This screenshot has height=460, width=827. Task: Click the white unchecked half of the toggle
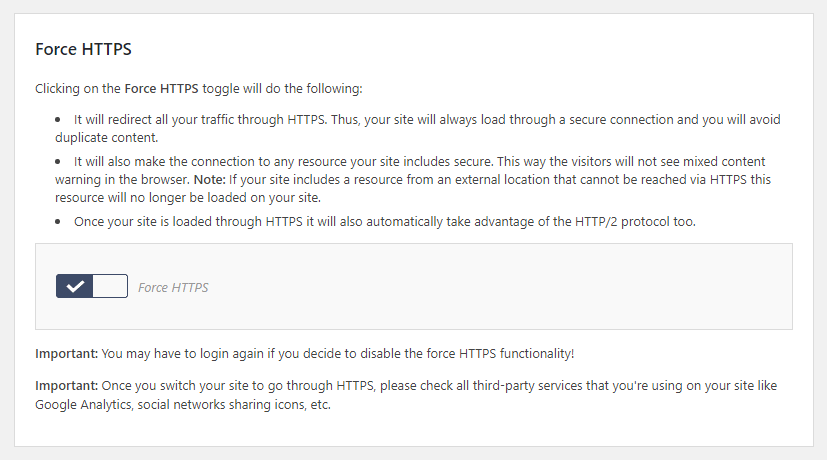point(110,286)
